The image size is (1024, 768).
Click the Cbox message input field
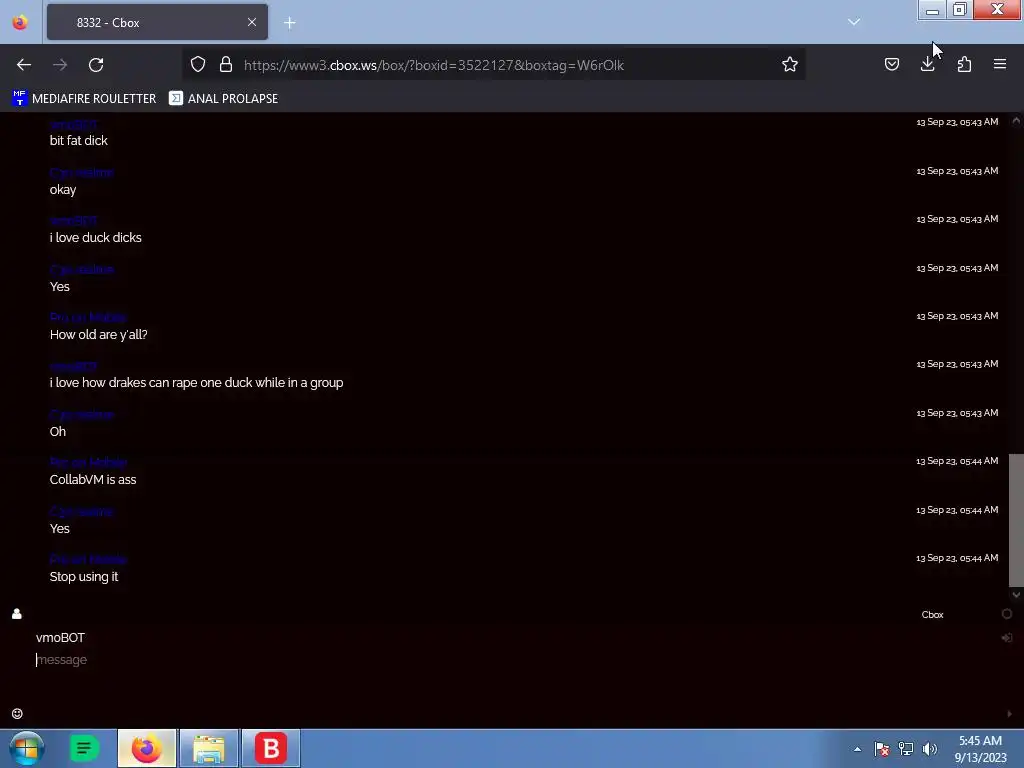[x=509, y=660]
